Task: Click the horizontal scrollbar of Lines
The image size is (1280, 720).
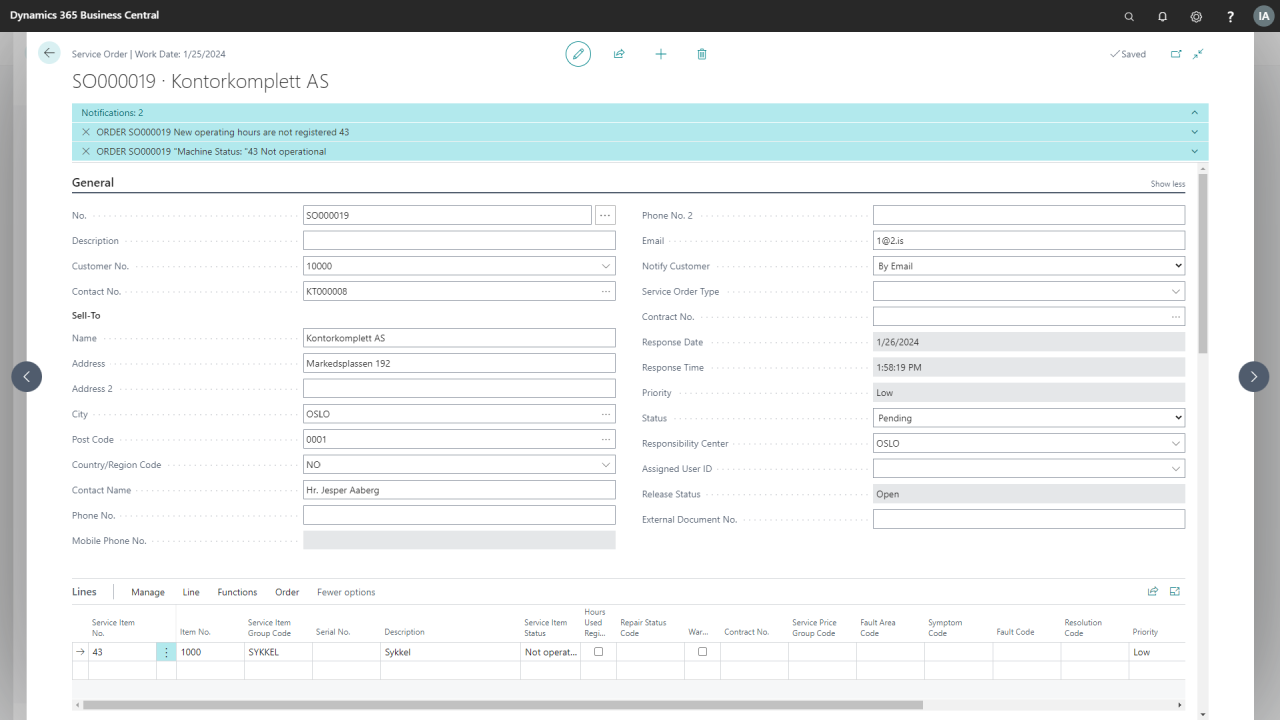Action: tap(502, 705)
